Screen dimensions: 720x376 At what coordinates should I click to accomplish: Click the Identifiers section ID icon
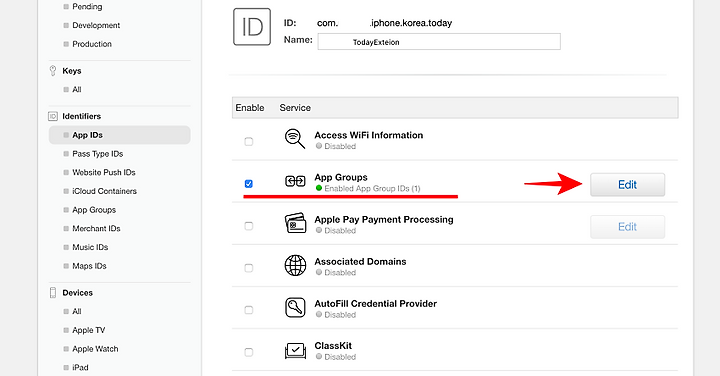click(53, 116)
